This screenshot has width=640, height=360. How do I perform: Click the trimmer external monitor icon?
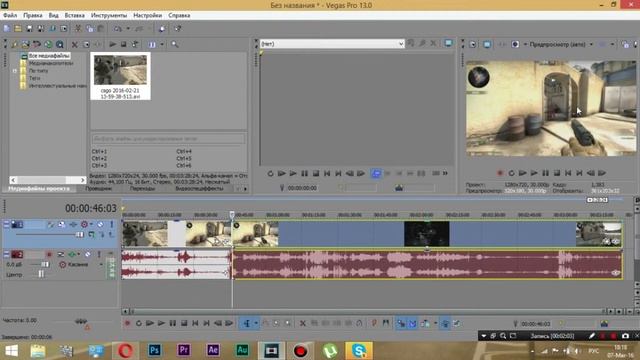448,43
